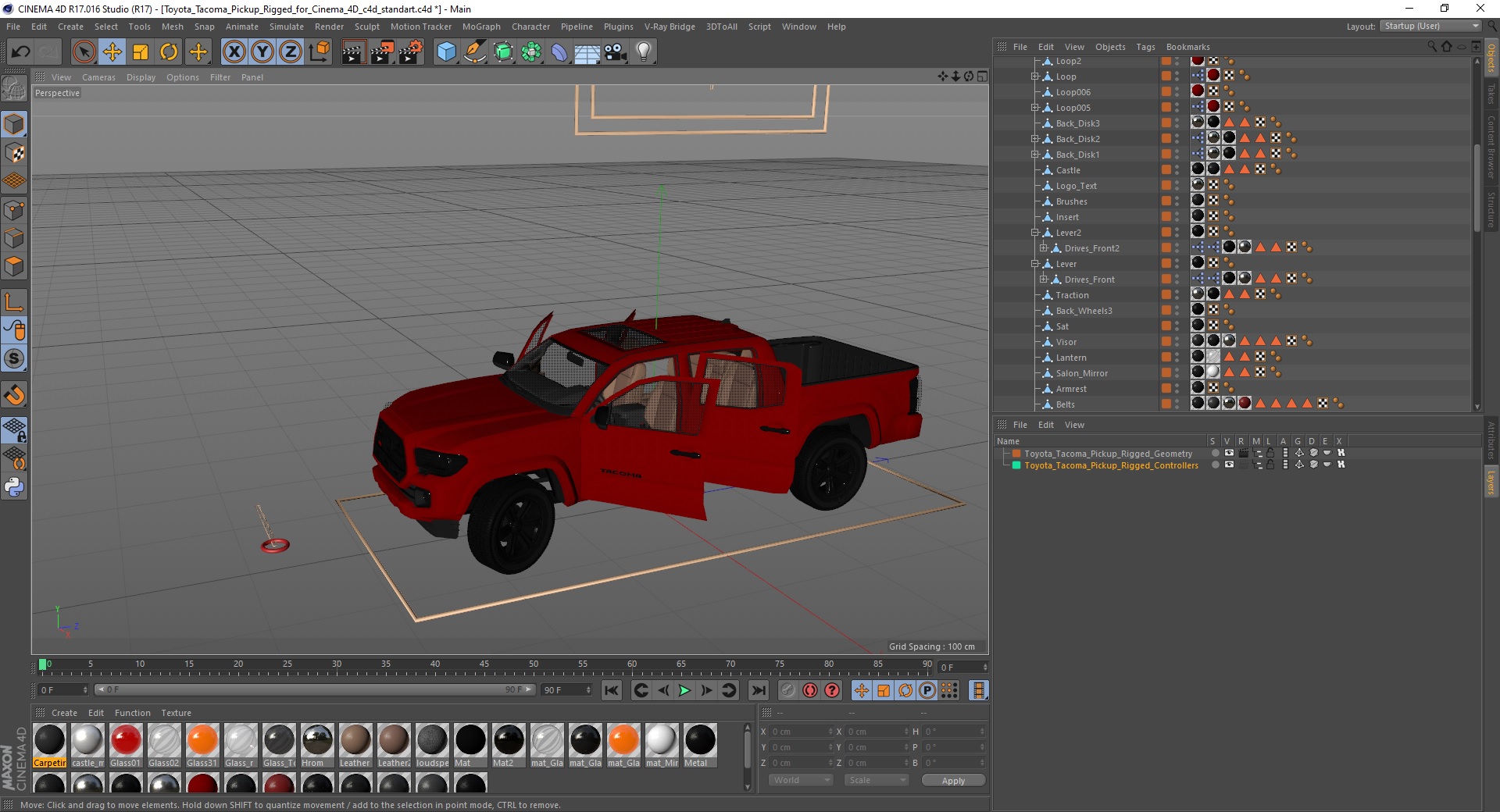Click the magnet Snap icon
Image resolution: width=1500 pixels, height=812 pixels.
click(x=14, y=395)
